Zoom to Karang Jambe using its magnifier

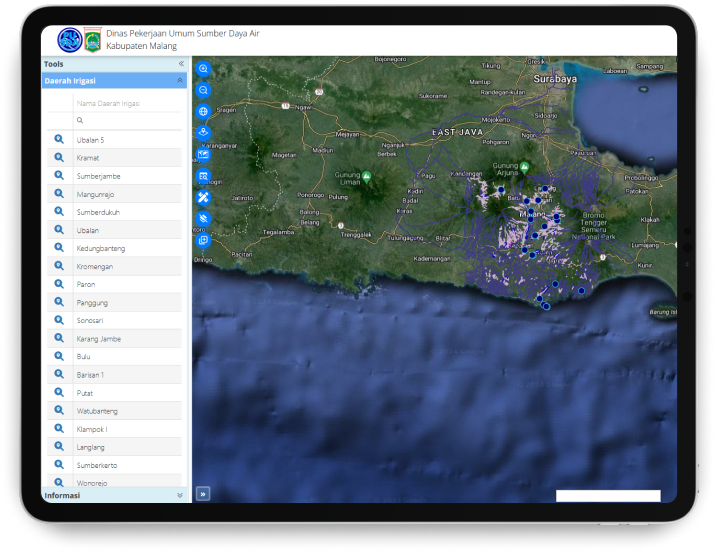59,339
